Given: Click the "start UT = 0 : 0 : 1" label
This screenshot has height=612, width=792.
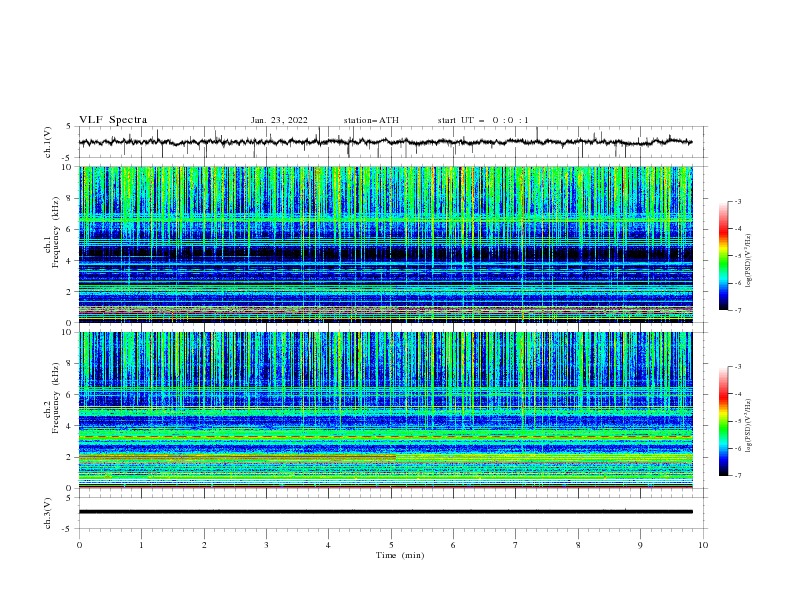Looking at the screenshot, I should click(x=483, y=120).
